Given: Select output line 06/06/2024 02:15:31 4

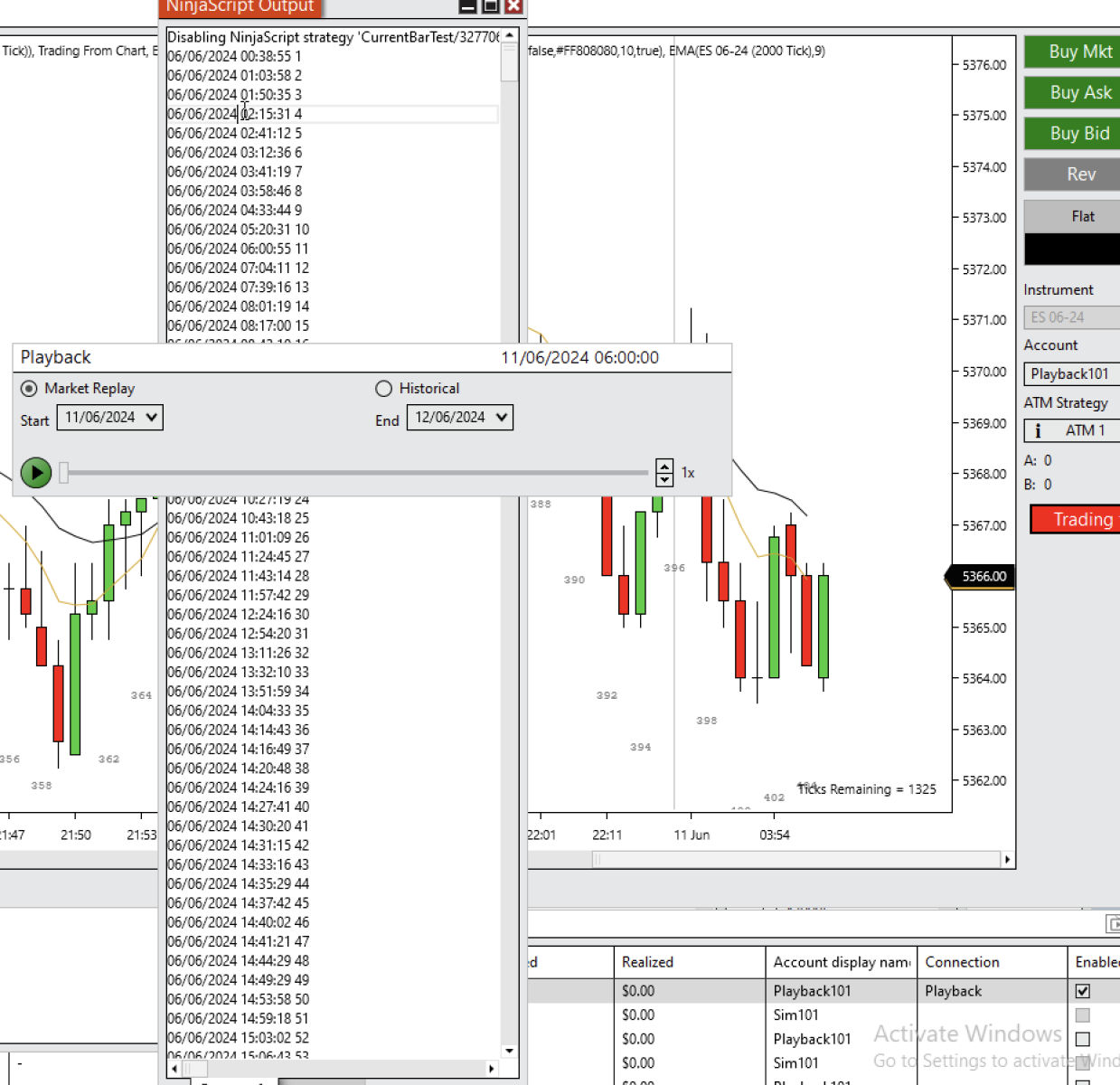Looking at the screenshot, I should [x=235, y=114].
